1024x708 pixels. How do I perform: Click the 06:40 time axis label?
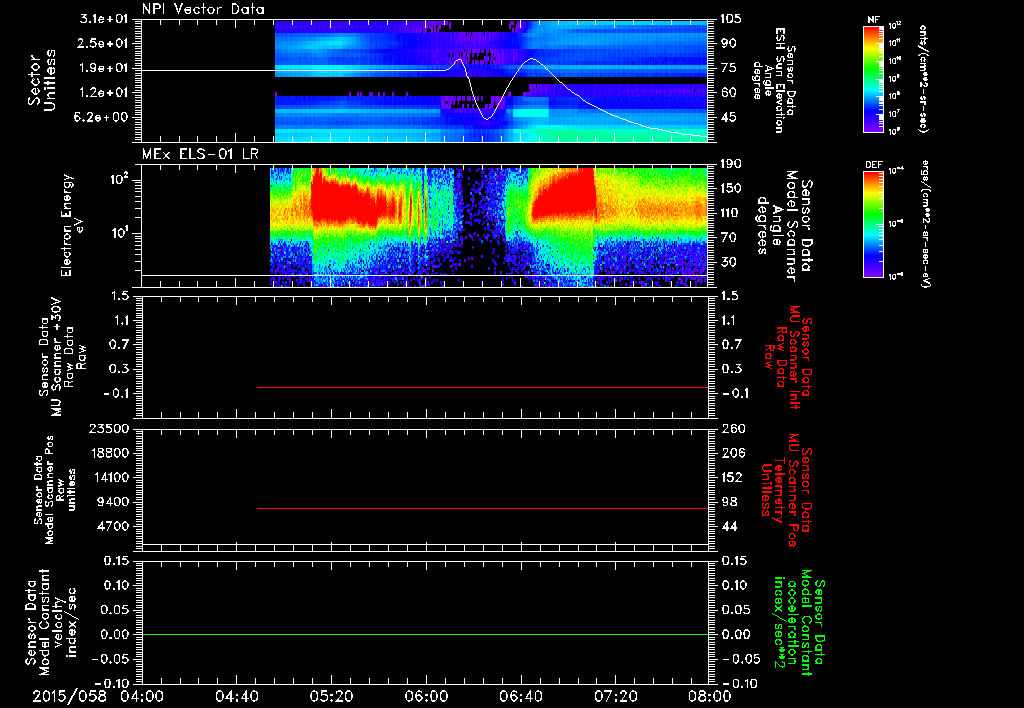[520, 696]
